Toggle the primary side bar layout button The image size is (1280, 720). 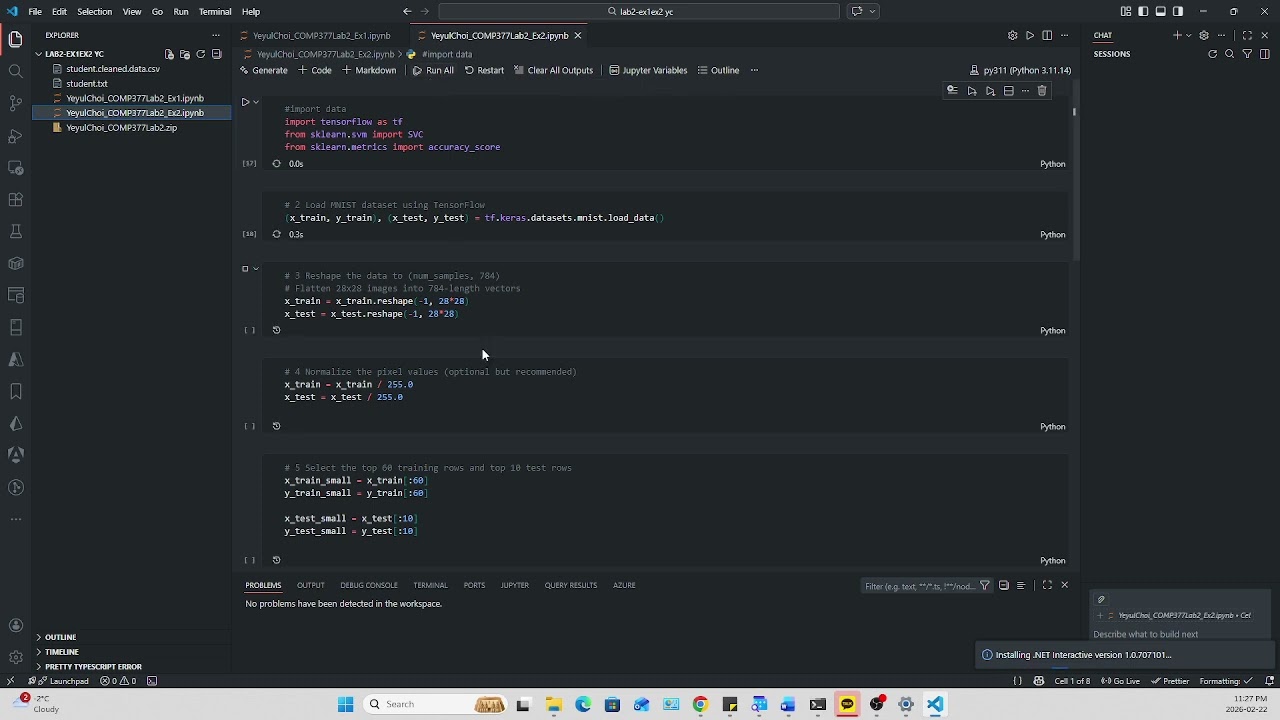[x=1143, y=12]
